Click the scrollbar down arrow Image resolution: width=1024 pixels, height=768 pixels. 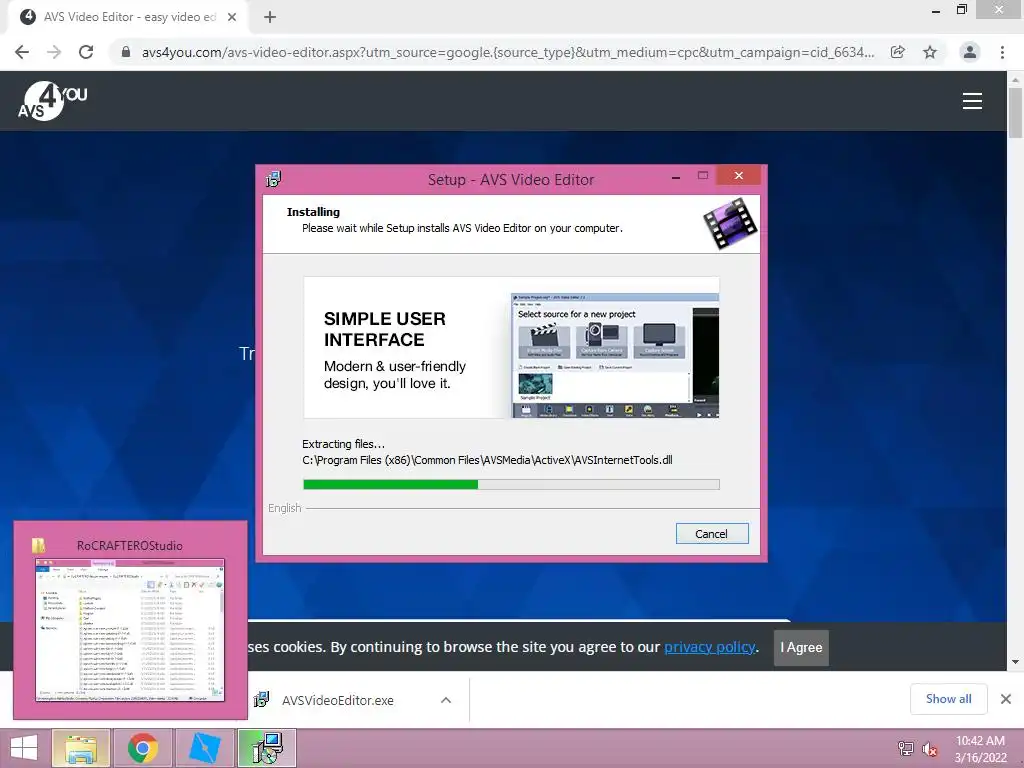(1015, 662)
